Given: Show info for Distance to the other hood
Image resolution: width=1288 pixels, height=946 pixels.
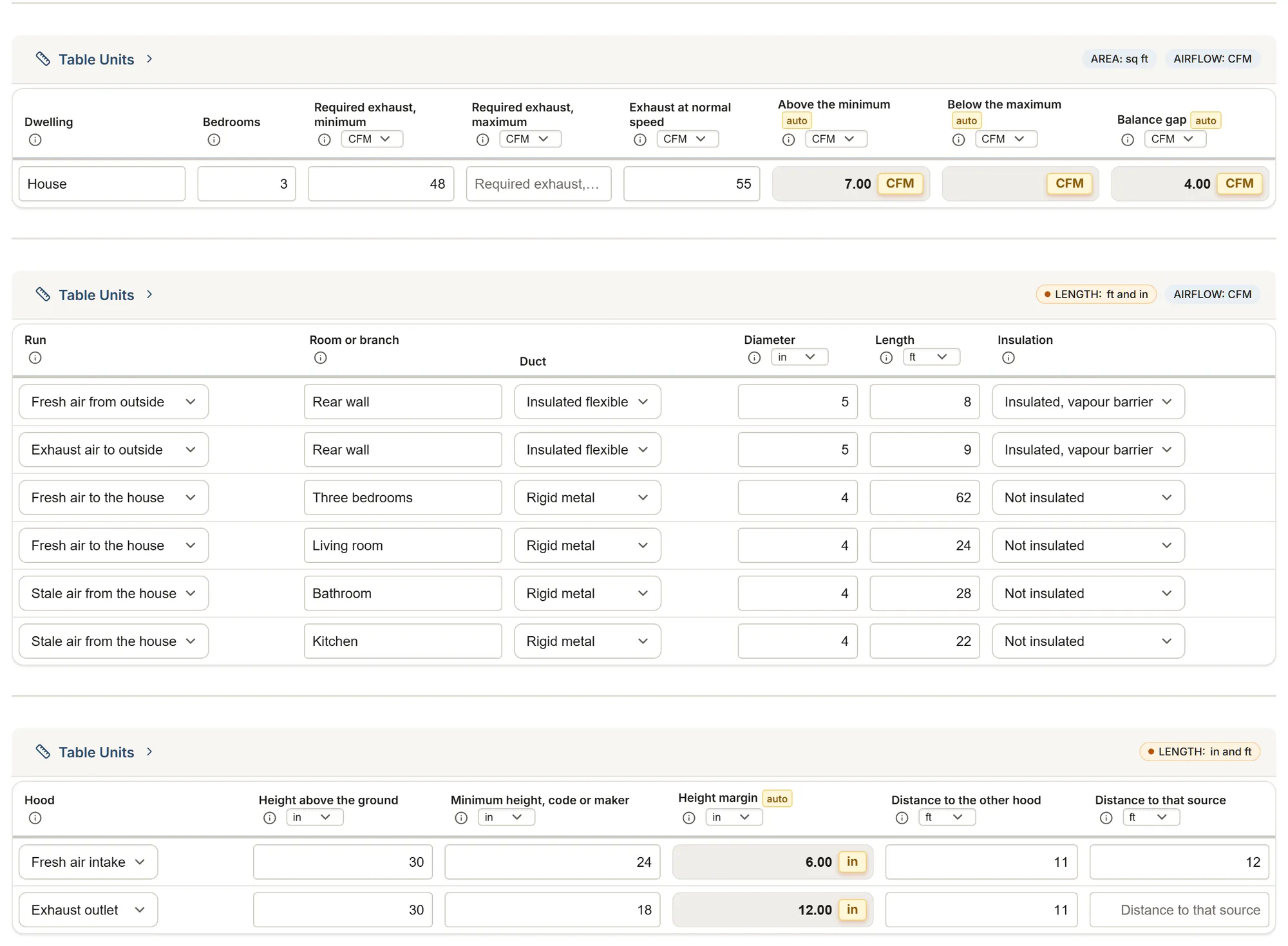Looking at the screenshot, I should point(902,818).
